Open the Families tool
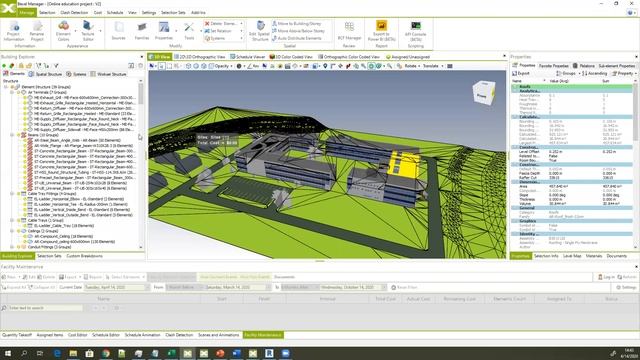 pos(142,31)
